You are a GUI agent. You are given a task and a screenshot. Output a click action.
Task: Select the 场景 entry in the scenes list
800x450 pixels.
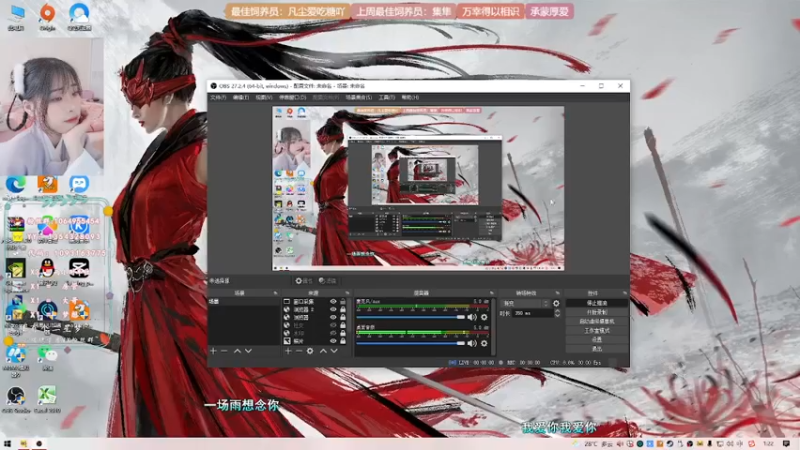243,302
